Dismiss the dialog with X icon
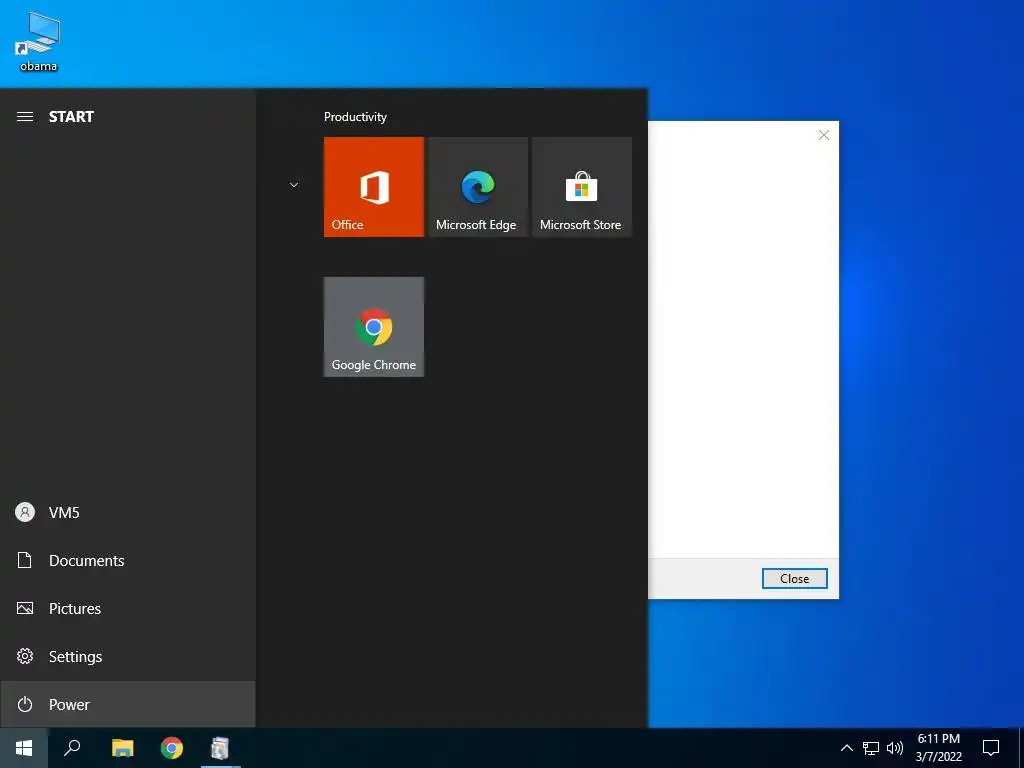The image size is (1024, 768). coord(824,135)
